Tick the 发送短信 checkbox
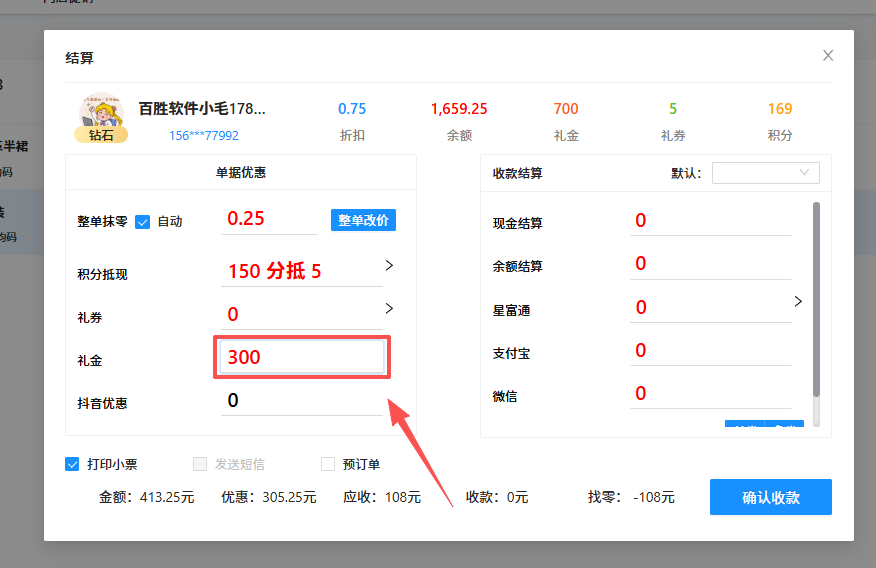The height and width of the screenshot is (568, 876). 200,464
